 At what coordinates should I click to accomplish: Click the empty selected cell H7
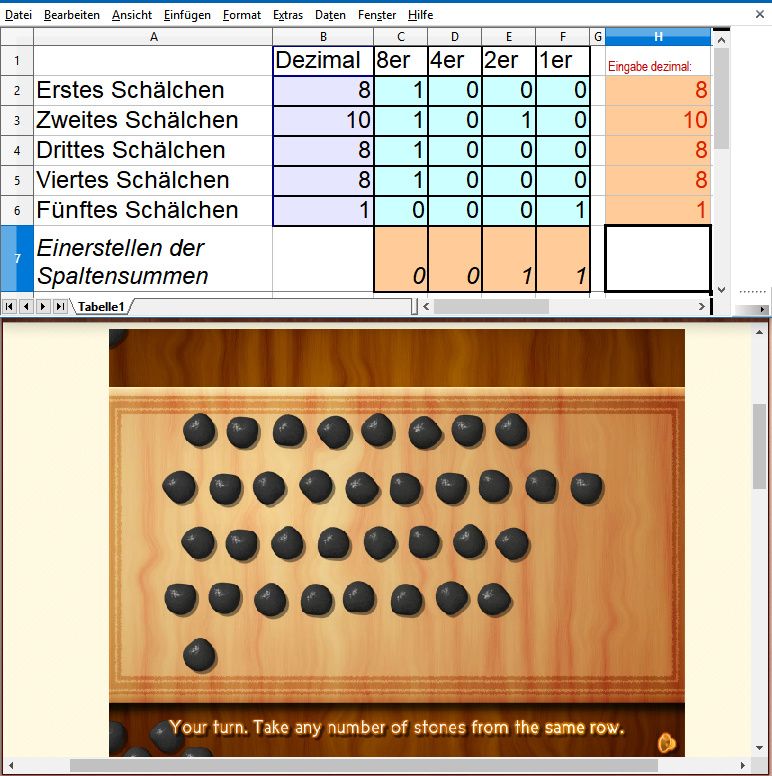pos(658,258)
